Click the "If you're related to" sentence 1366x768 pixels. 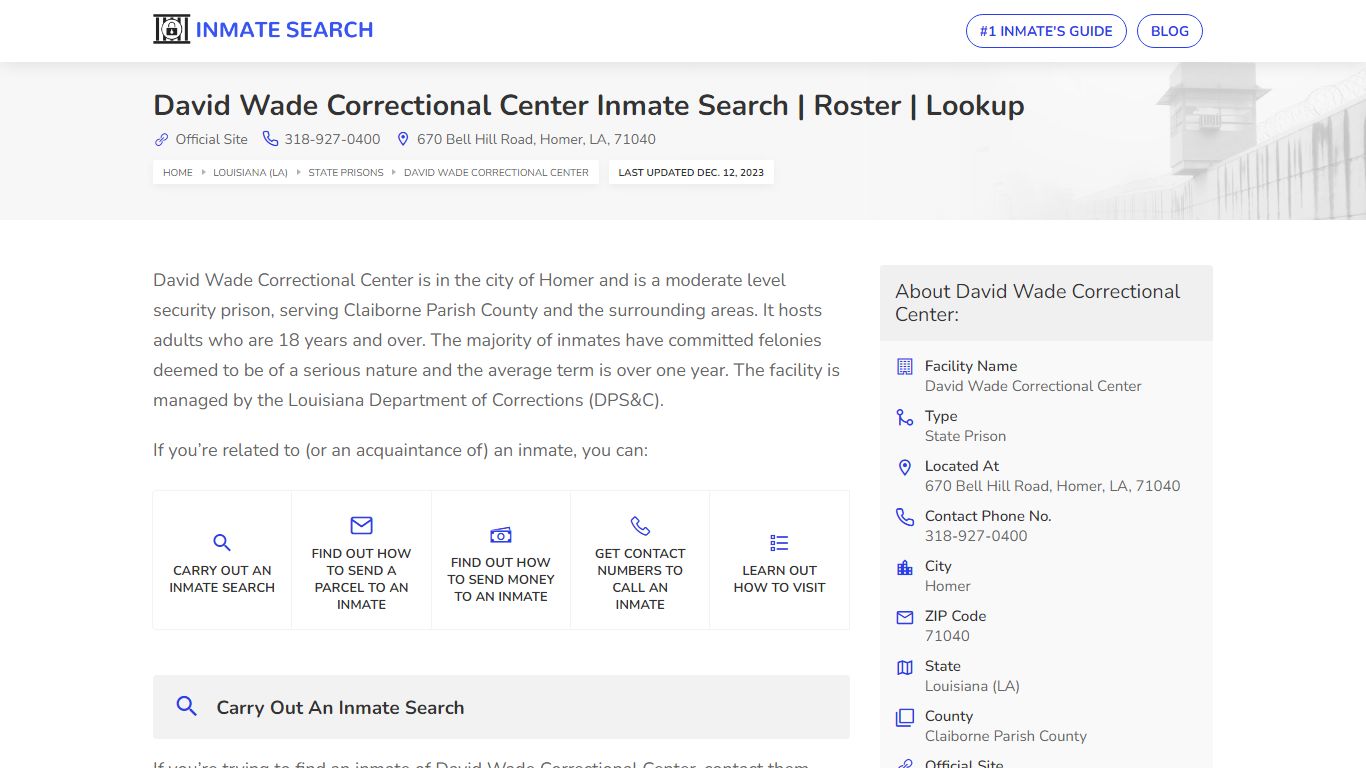pos(400,450)
